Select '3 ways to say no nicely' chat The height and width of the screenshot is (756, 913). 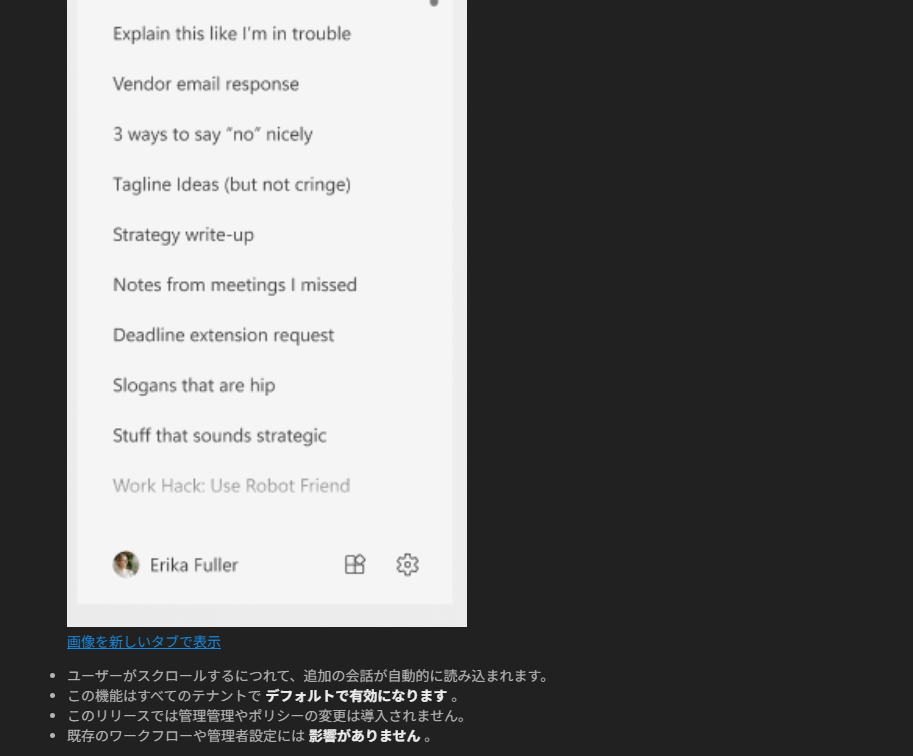pyautogui.click(x=213, y=135)
